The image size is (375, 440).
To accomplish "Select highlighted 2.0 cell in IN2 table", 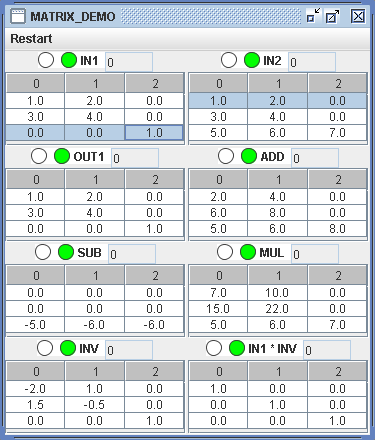I will (x=278, y=101).
